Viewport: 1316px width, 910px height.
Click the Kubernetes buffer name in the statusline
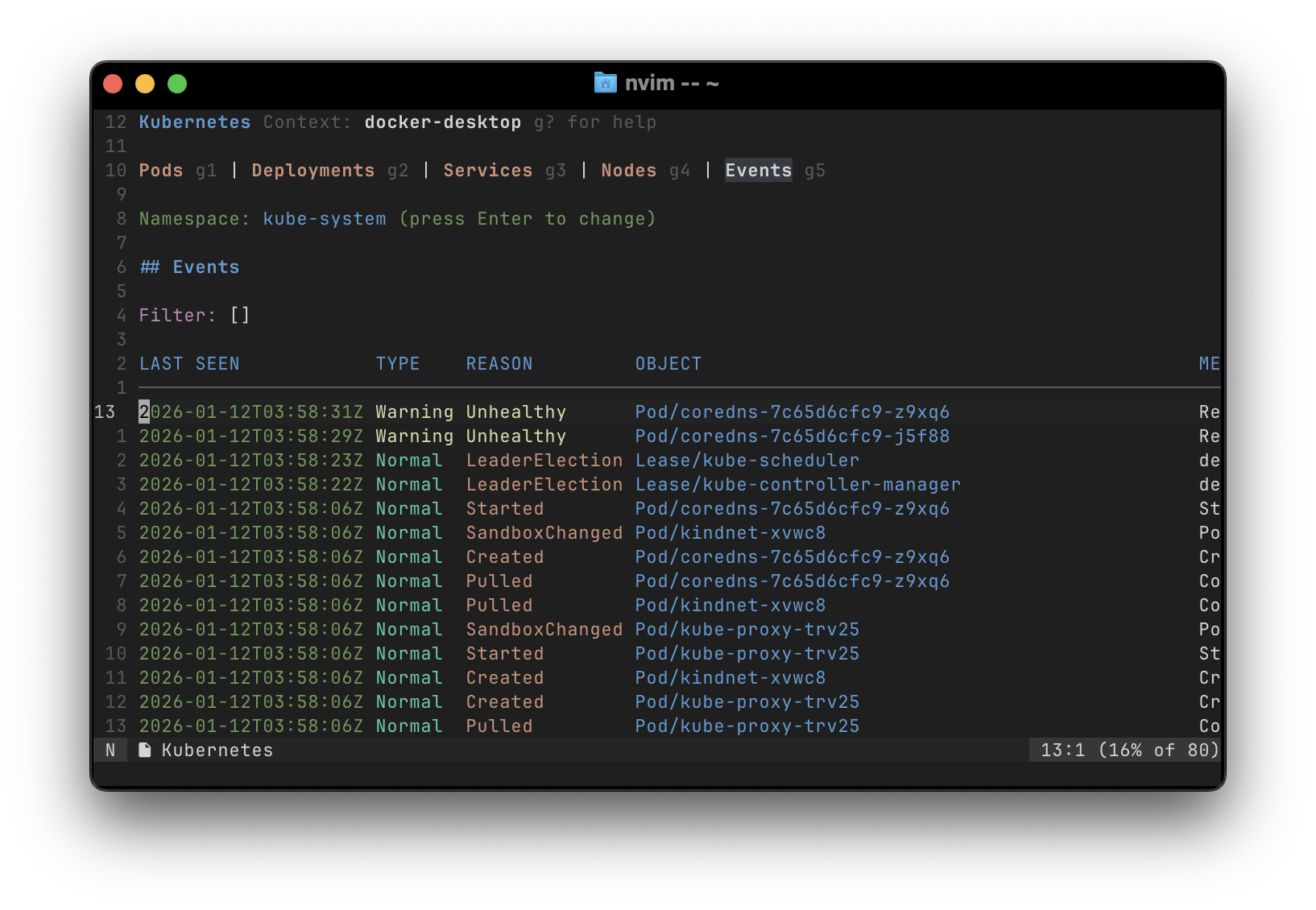[217, 751]
